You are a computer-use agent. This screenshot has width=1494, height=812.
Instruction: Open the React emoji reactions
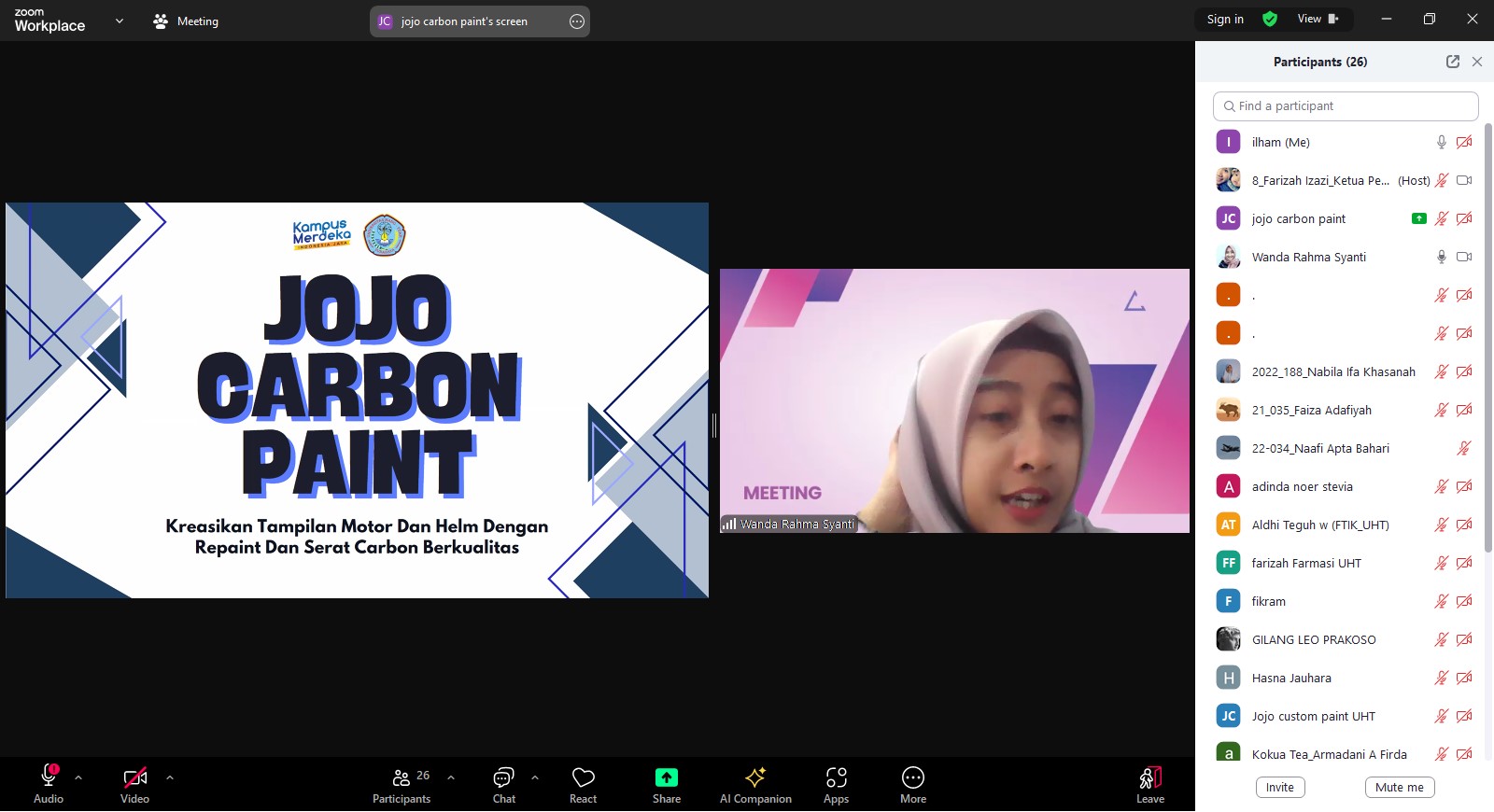click(x=583, y=778)
